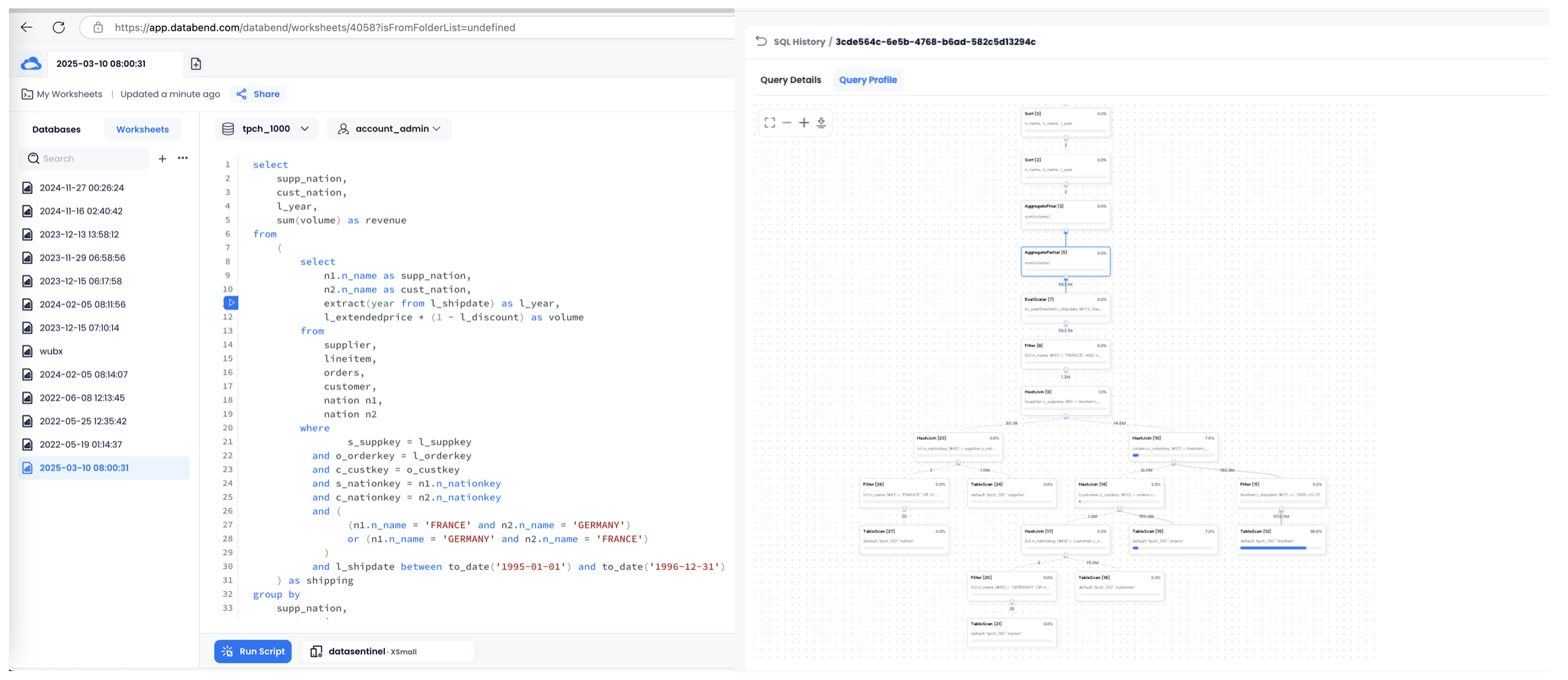The image size is (1568, 680).
Task: Open worksheet 2022-05-25 12:35:42
Action: [104, 421]
